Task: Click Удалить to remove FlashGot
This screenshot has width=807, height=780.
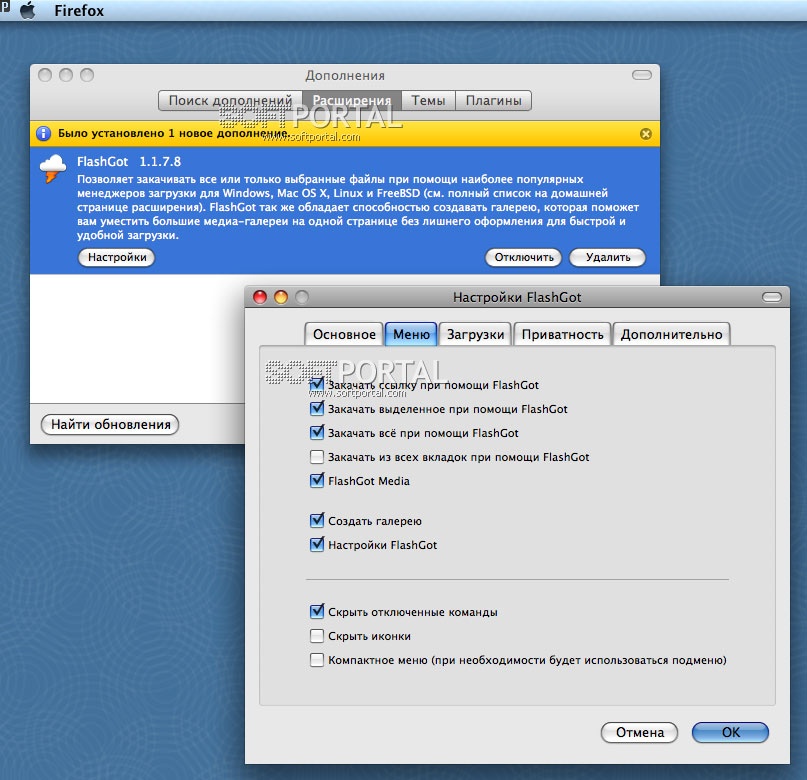Action: pos(608,257)
